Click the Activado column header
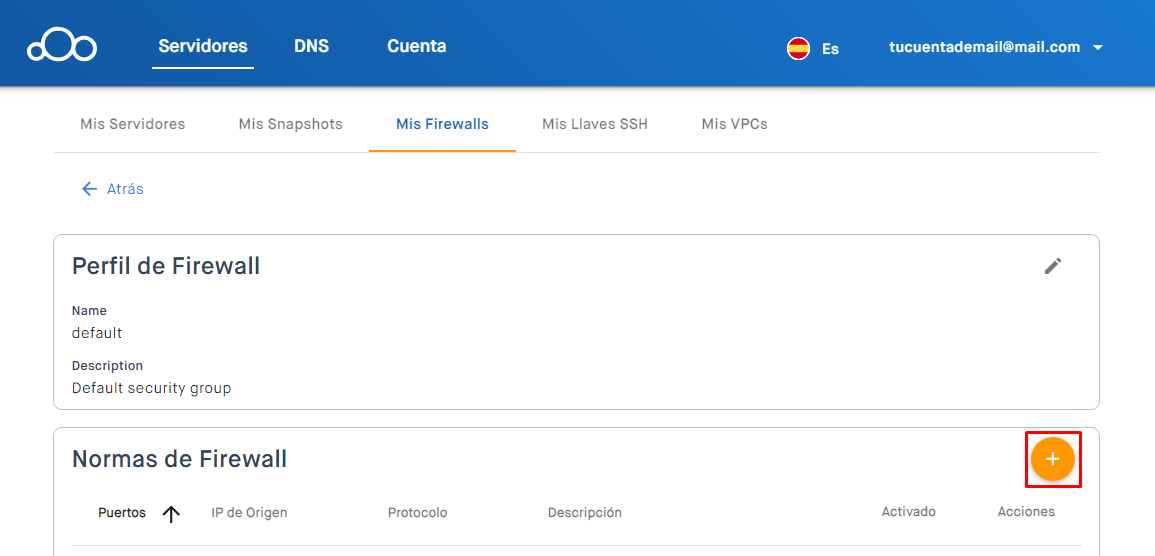The image size is (1155, 556). pyautogui.click(x=909, y=511)
